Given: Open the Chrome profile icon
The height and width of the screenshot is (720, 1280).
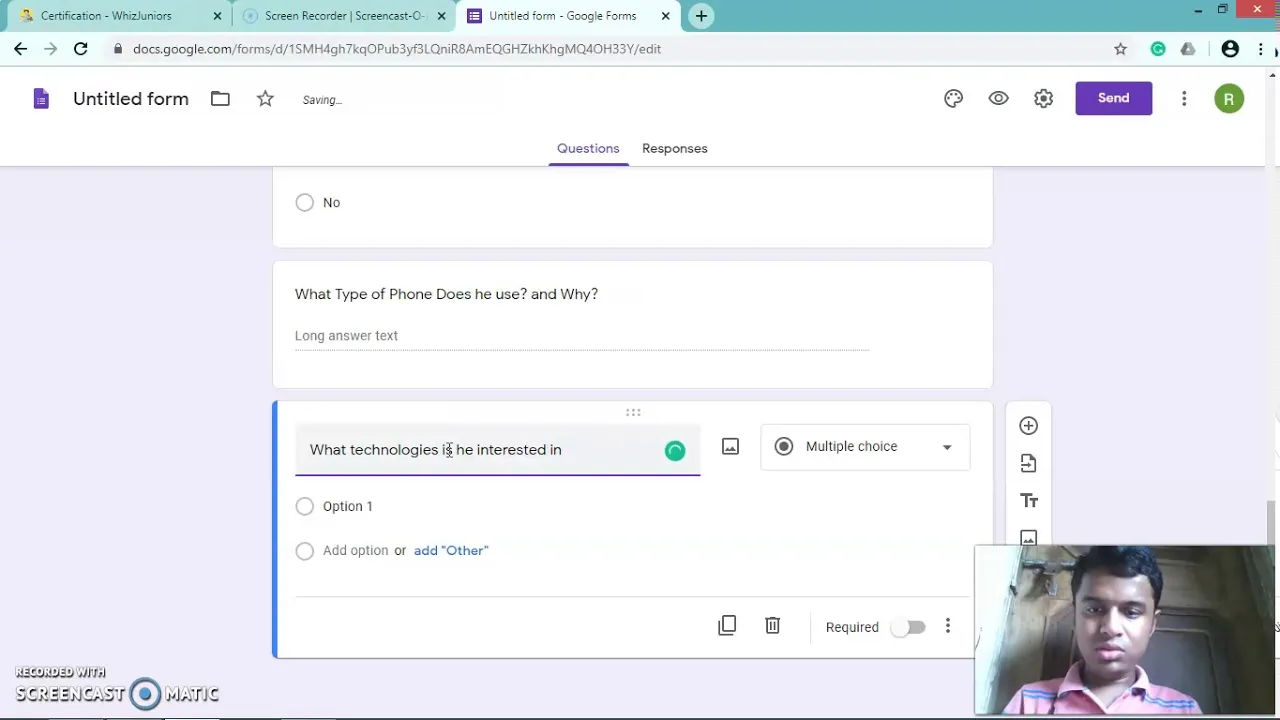Looking at the screenshot, I should pyautogui.click(x=1230, y=48).
